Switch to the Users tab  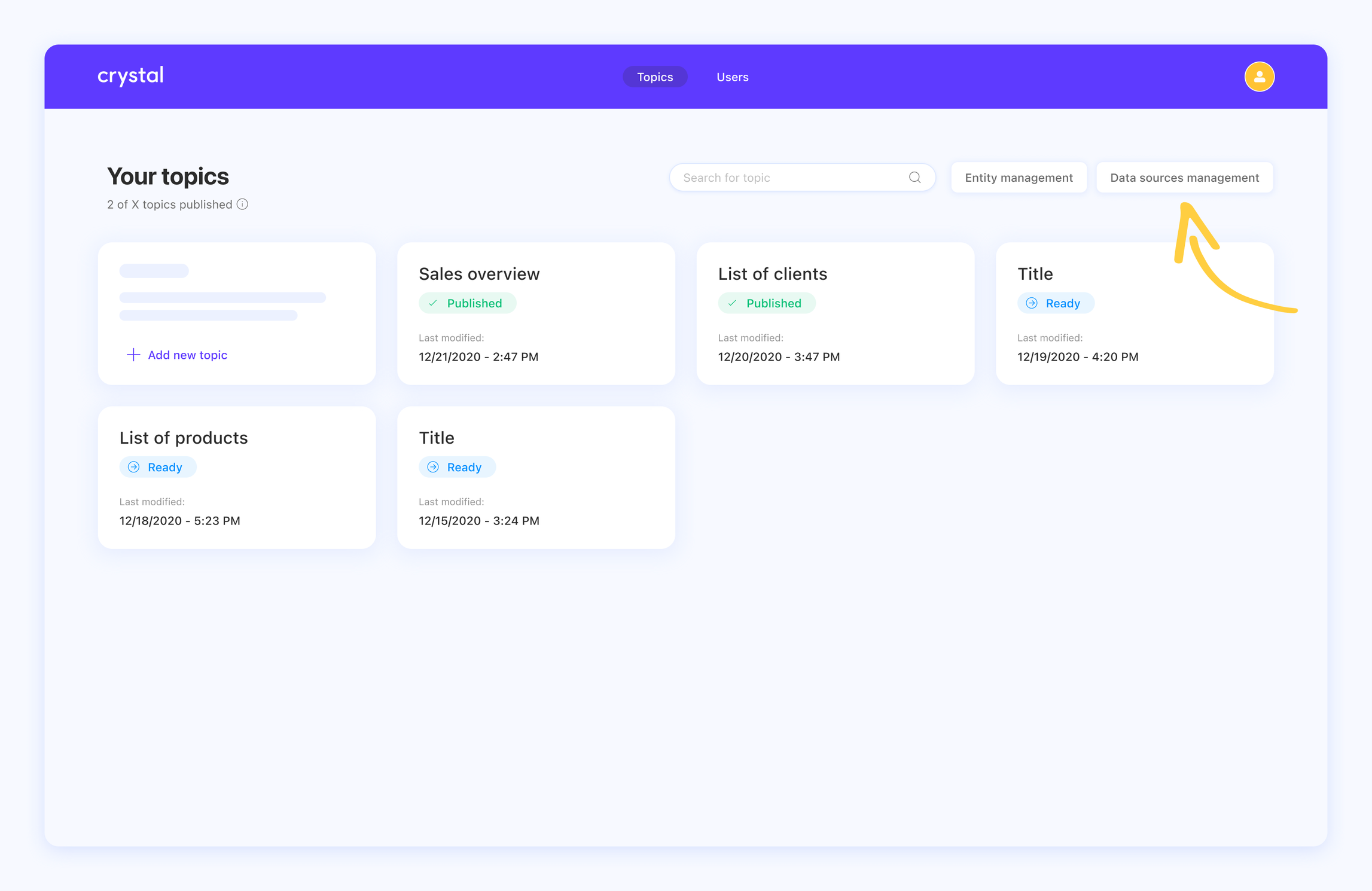click(732, 77)
